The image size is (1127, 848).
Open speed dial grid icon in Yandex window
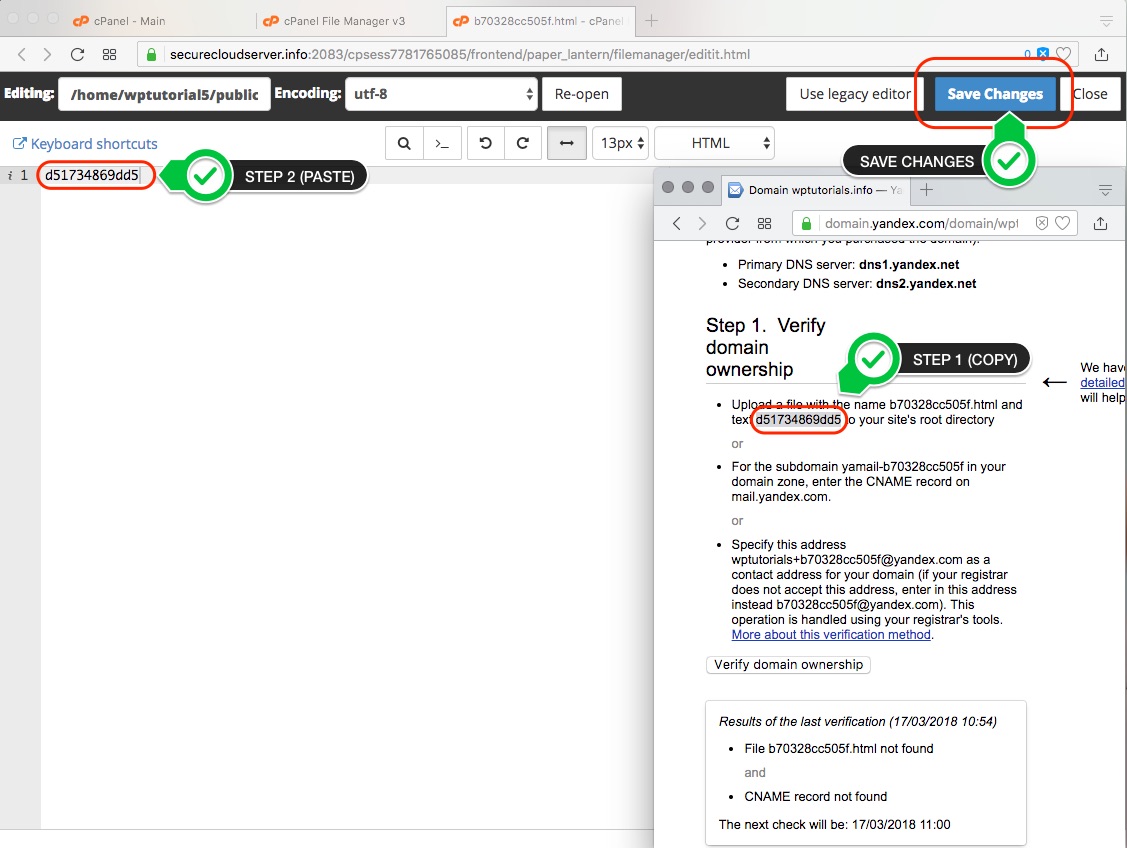(764, 223)
